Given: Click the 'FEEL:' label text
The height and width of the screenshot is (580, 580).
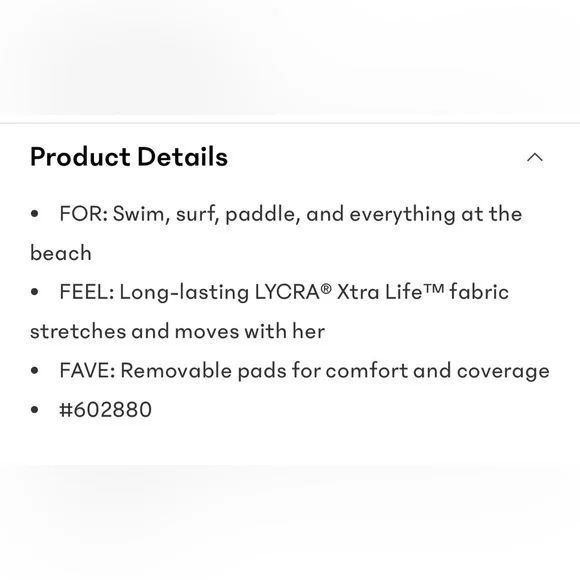Looking at the screenshot, I should 87,292.
